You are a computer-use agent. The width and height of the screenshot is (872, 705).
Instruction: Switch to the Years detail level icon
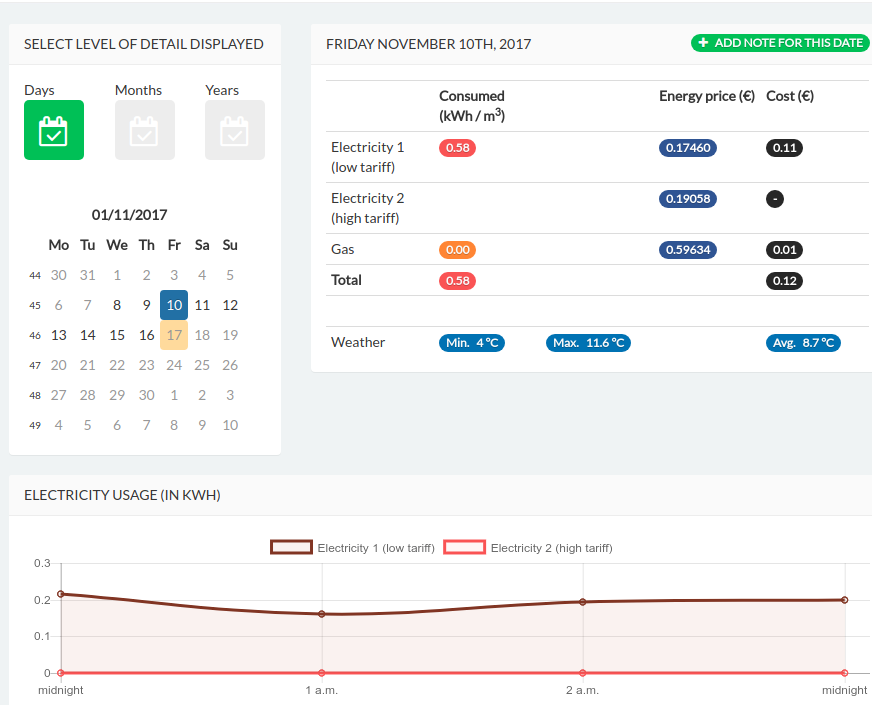click(x=235, y=130)
